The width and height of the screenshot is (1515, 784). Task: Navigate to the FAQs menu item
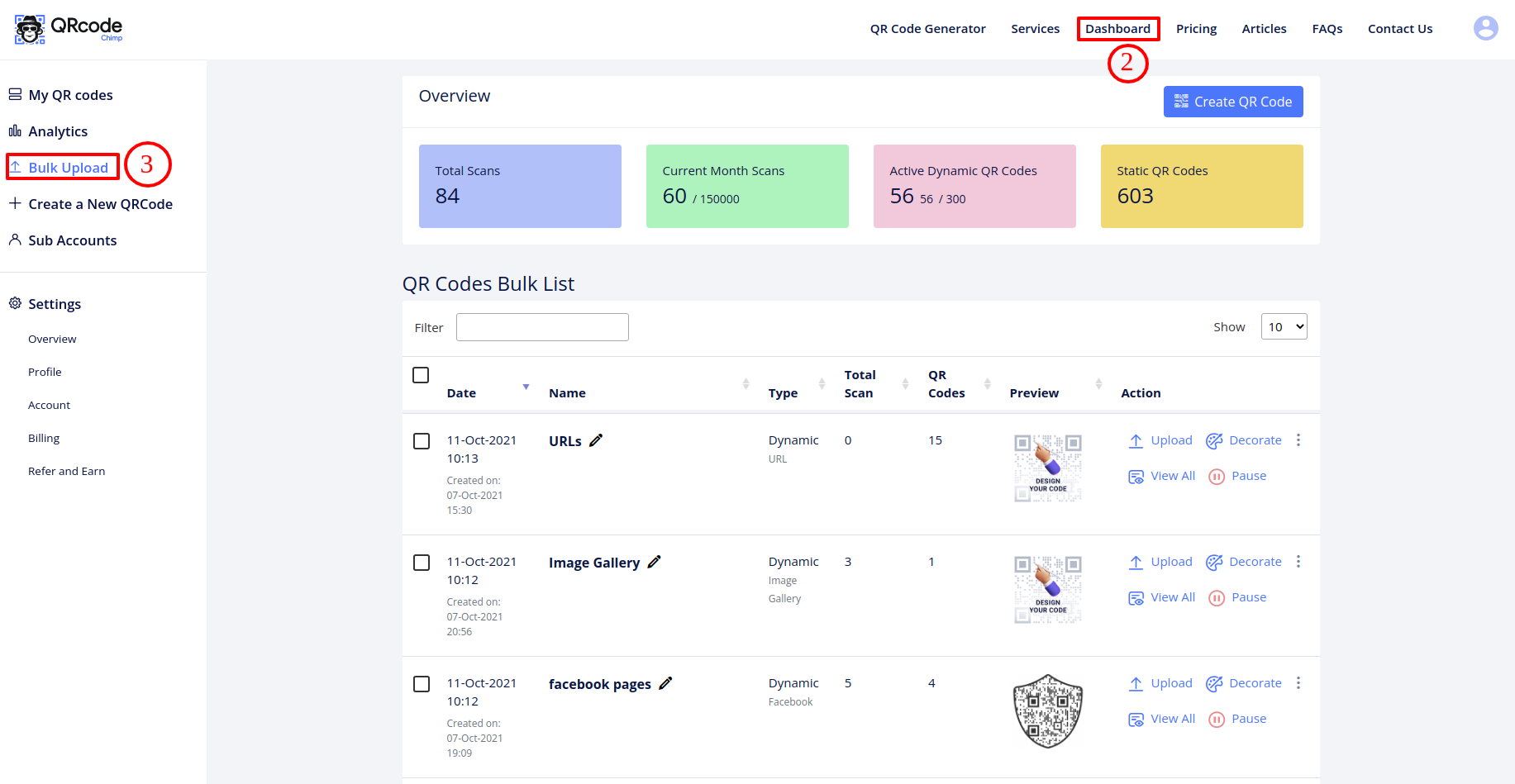tap(1327, 28)
